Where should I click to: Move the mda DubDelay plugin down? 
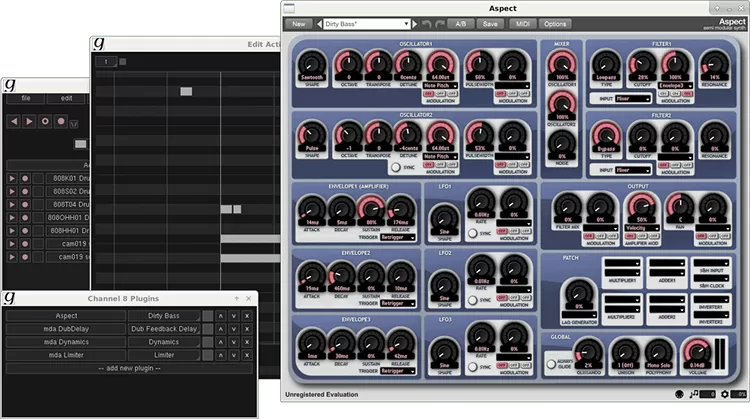coord(234,329)
